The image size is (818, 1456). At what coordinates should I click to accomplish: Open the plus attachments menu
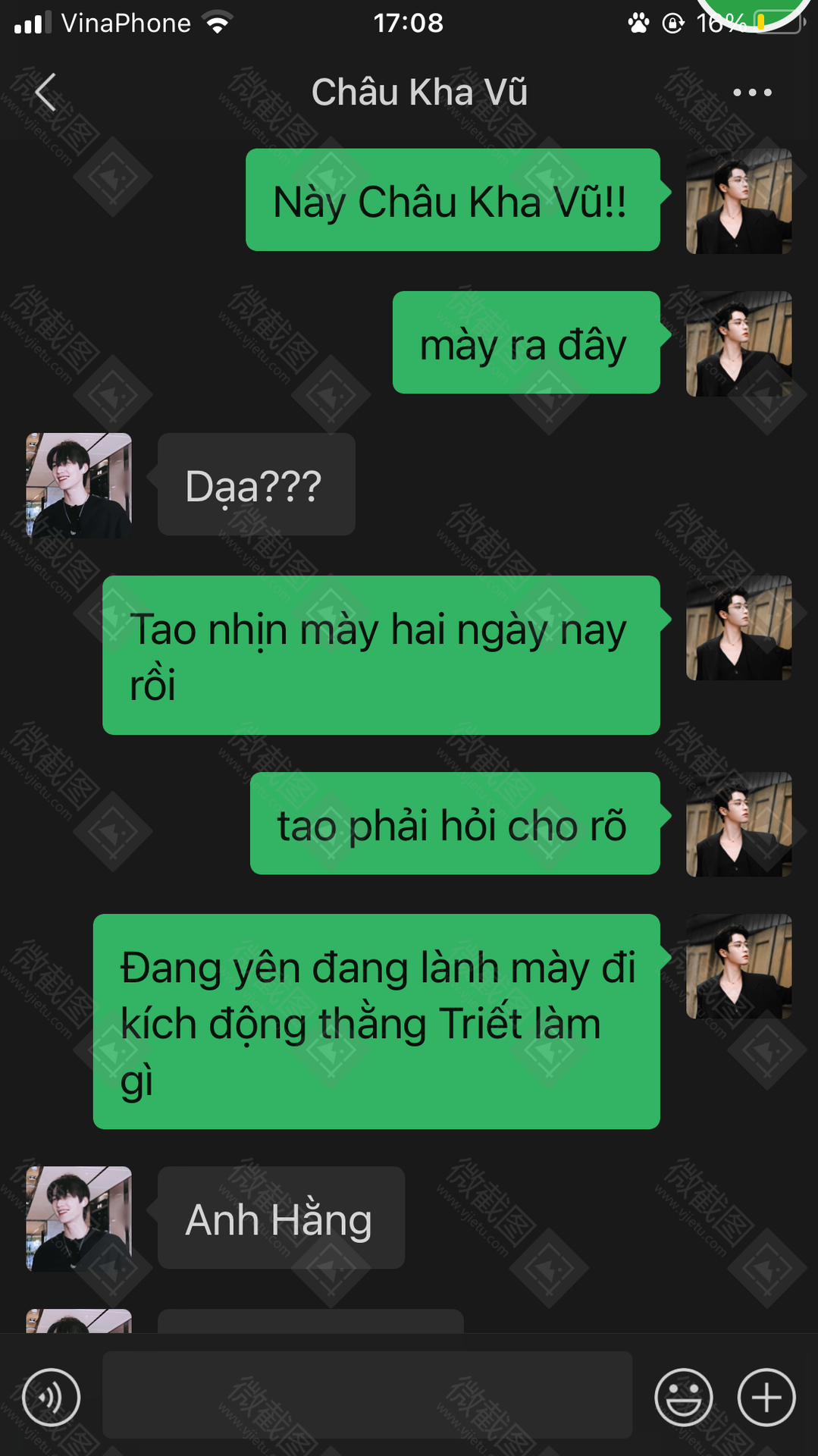point(766,1397)
